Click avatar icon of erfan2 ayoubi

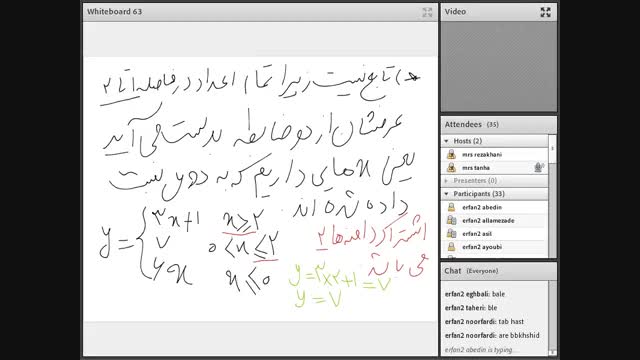click(451, 247)
